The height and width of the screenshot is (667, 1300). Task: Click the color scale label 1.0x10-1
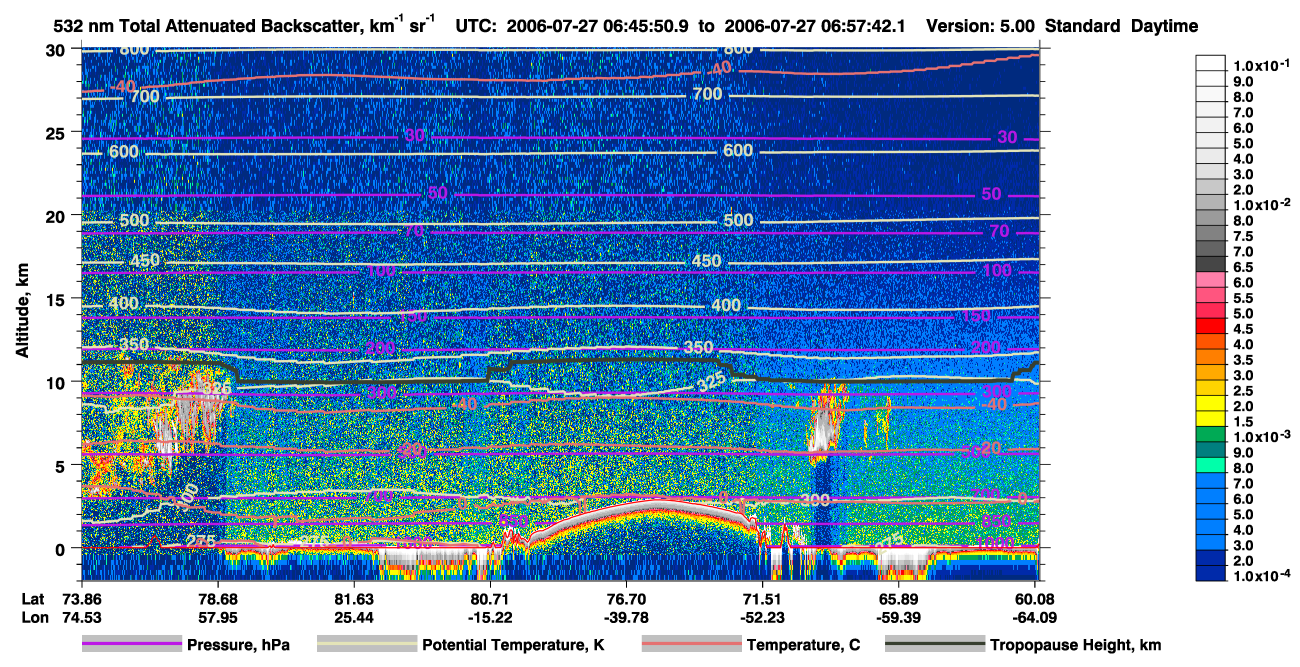pyautogui.click(x=1264, y=64)
